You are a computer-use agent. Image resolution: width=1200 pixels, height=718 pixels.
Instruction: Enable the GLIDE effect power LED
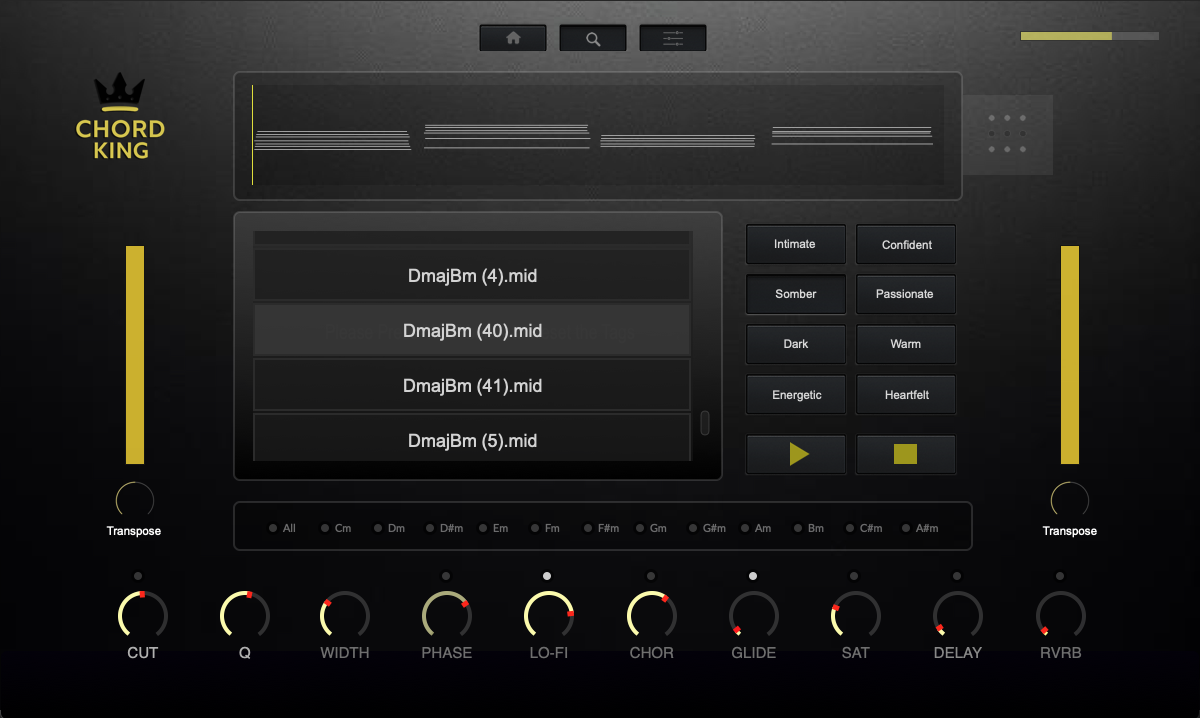pyautogui.click(x=753, y=576)
